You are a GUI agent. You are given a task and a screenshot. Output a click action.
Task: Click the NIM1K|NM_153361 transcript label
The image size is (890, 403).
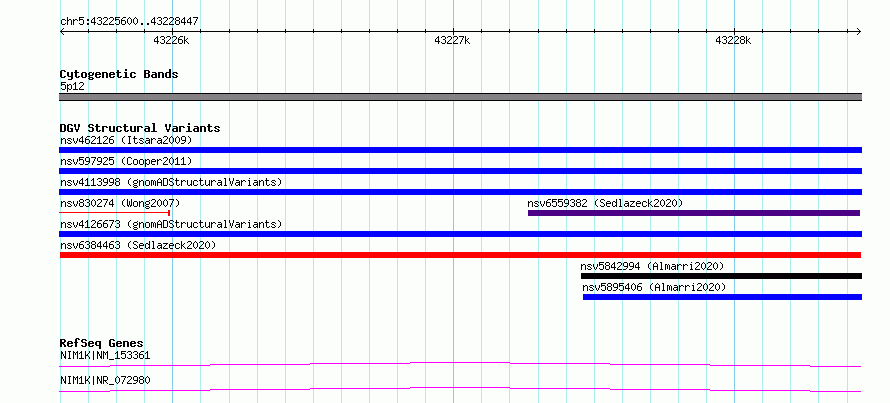[105, 356]
